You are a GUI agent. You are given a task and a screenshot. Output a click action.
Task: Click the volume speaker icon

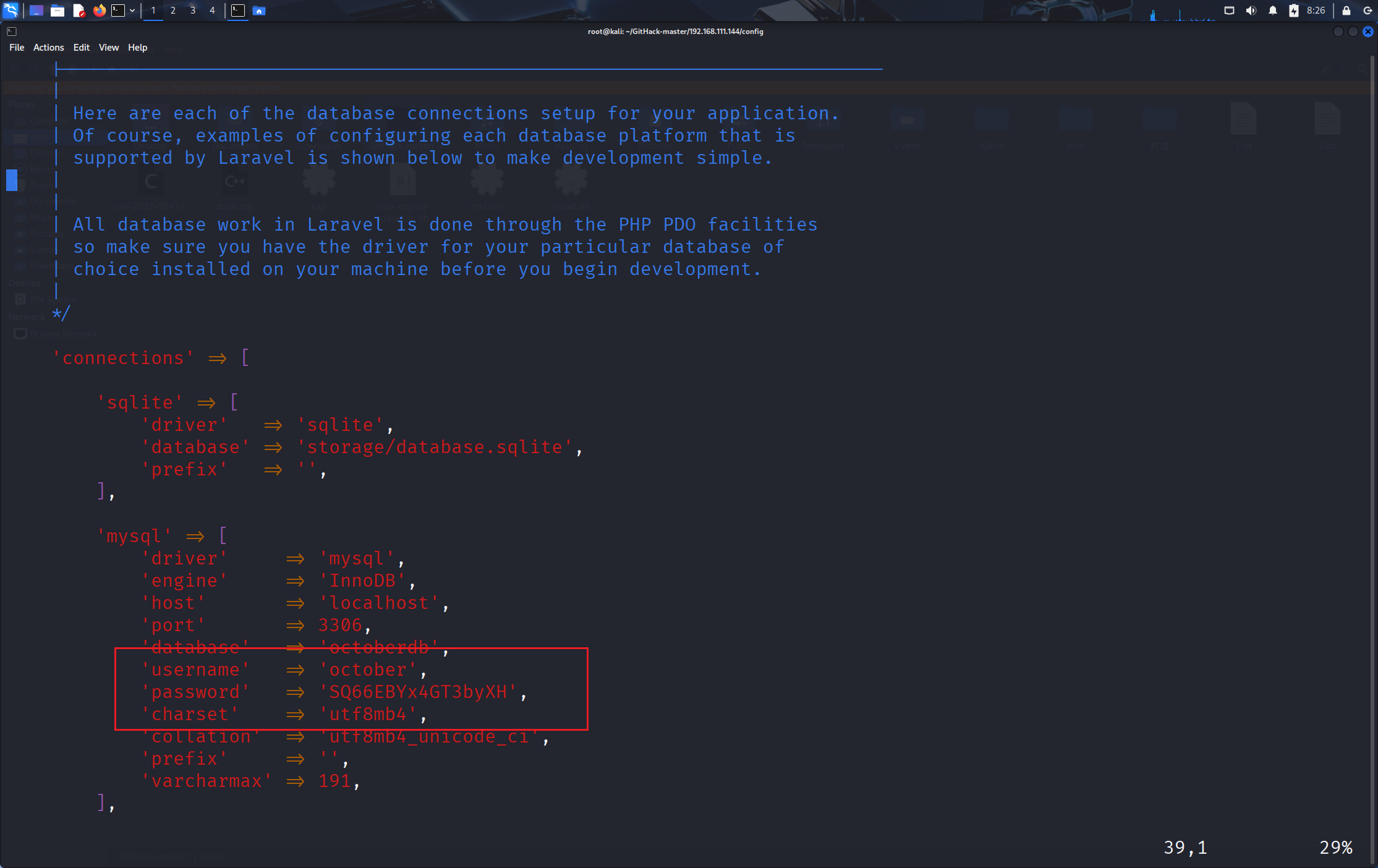(x=1251, y=11)
